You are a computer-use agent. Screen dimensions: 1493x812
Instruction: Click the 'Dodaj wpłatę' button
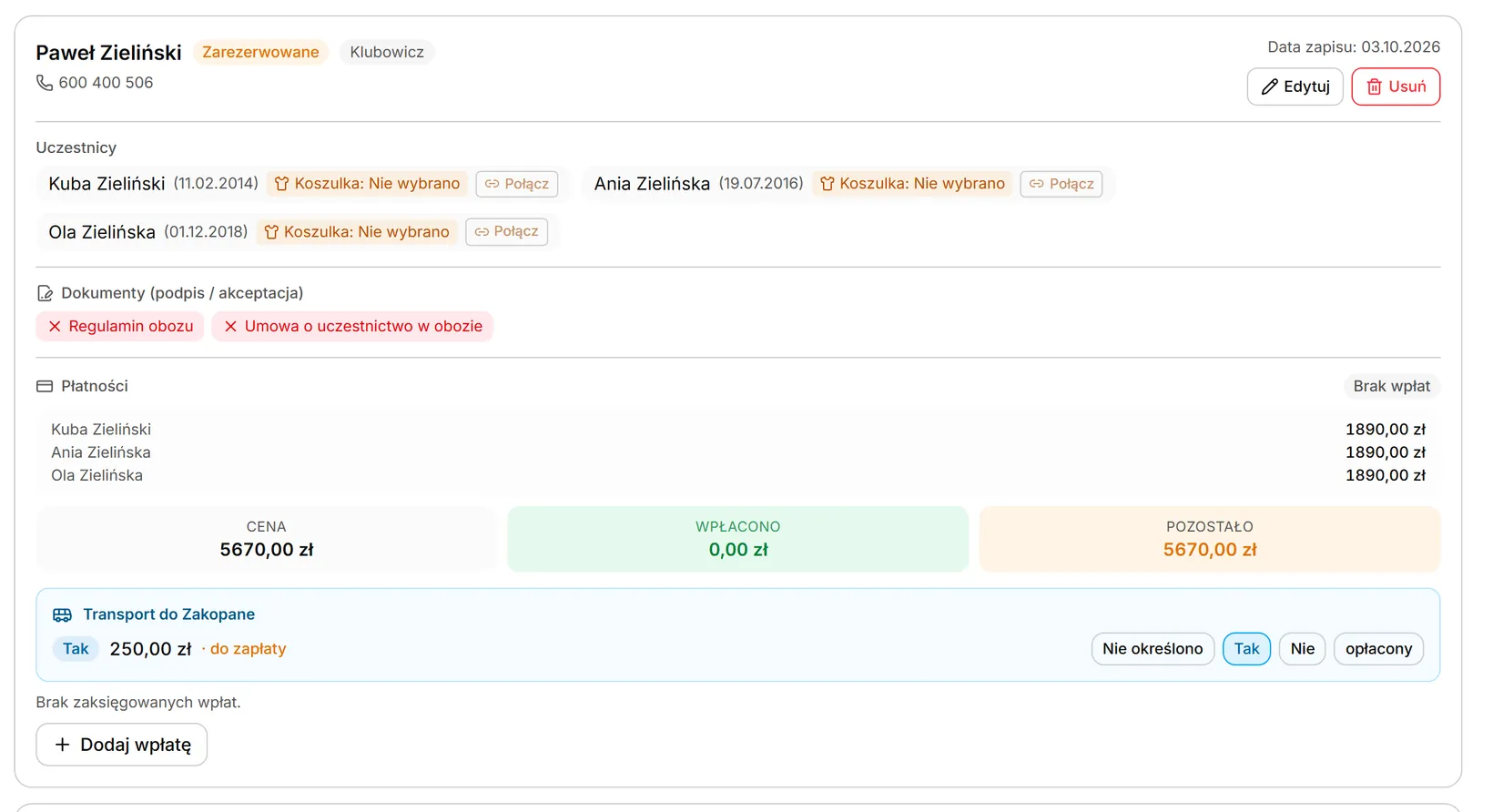(x=122, y=745)
